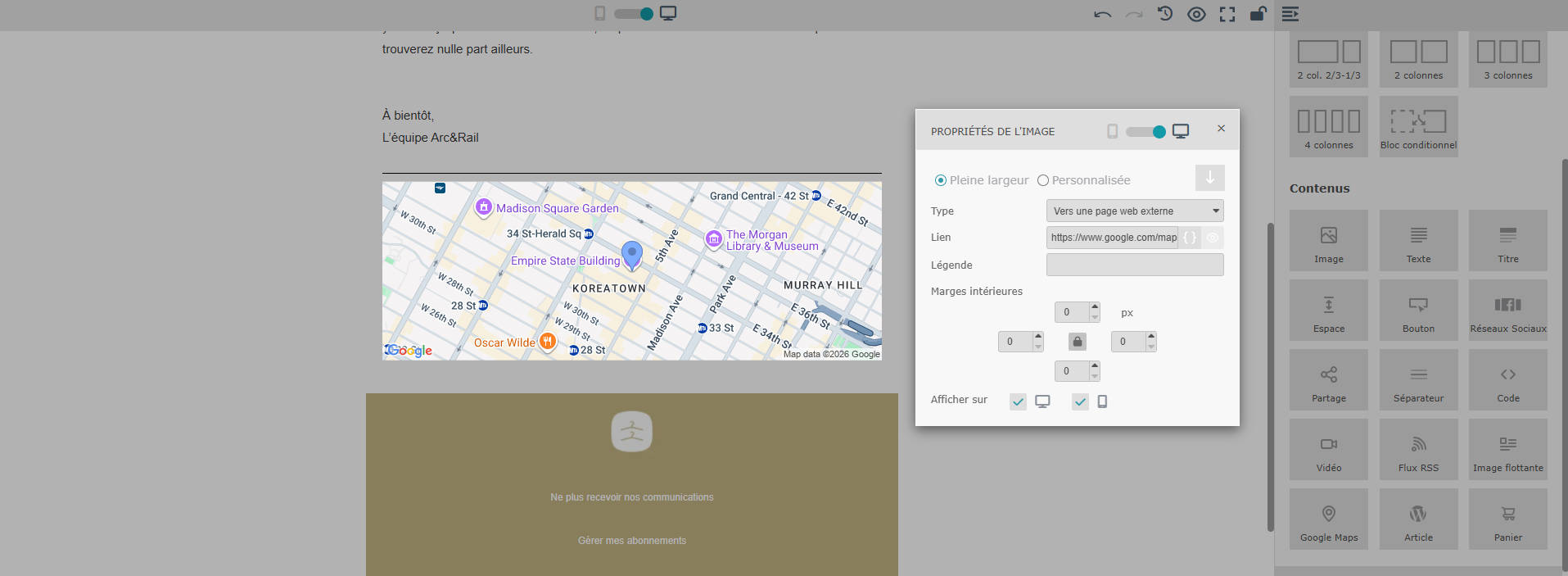Screen dimensions: 1568x576
Task: Pick the Flux RSS content block
Action: pyautogui.click(x=1418, y=450)
